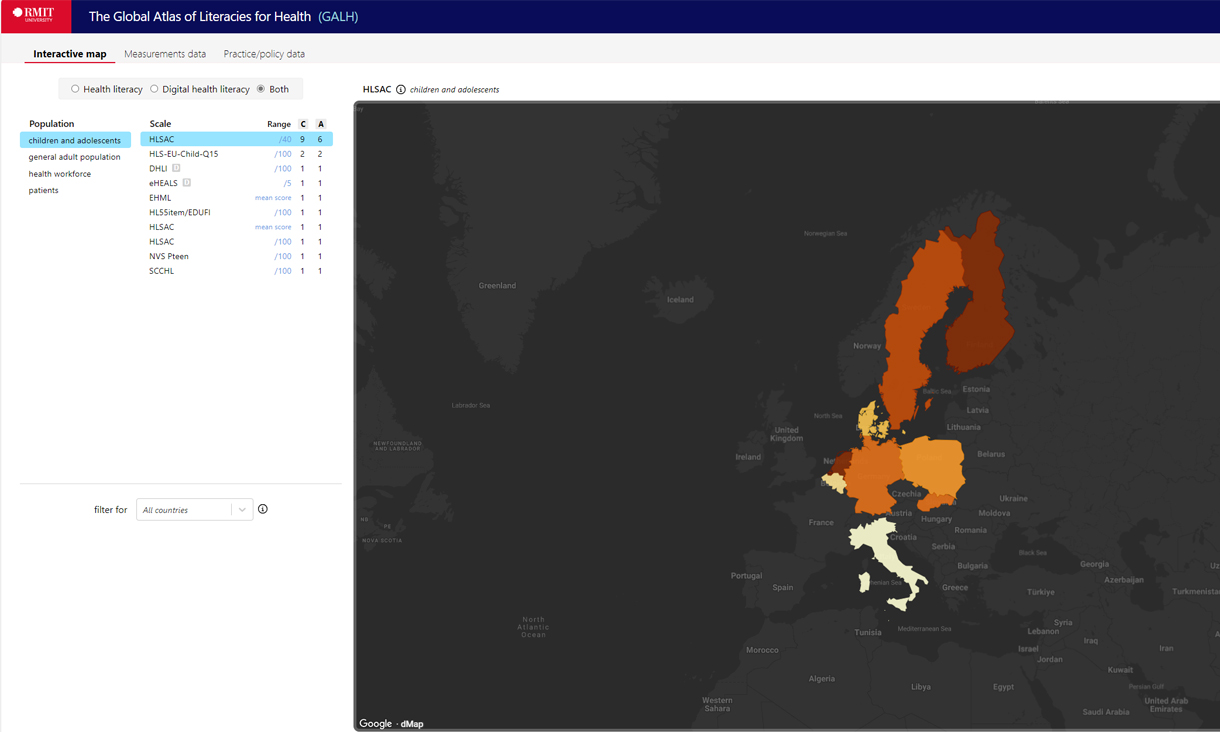This screenshot has width=1220, height=732.
Task: Click the D badge next to eHEALS scale
Action: pyautogui.click(x=187, y=183)
